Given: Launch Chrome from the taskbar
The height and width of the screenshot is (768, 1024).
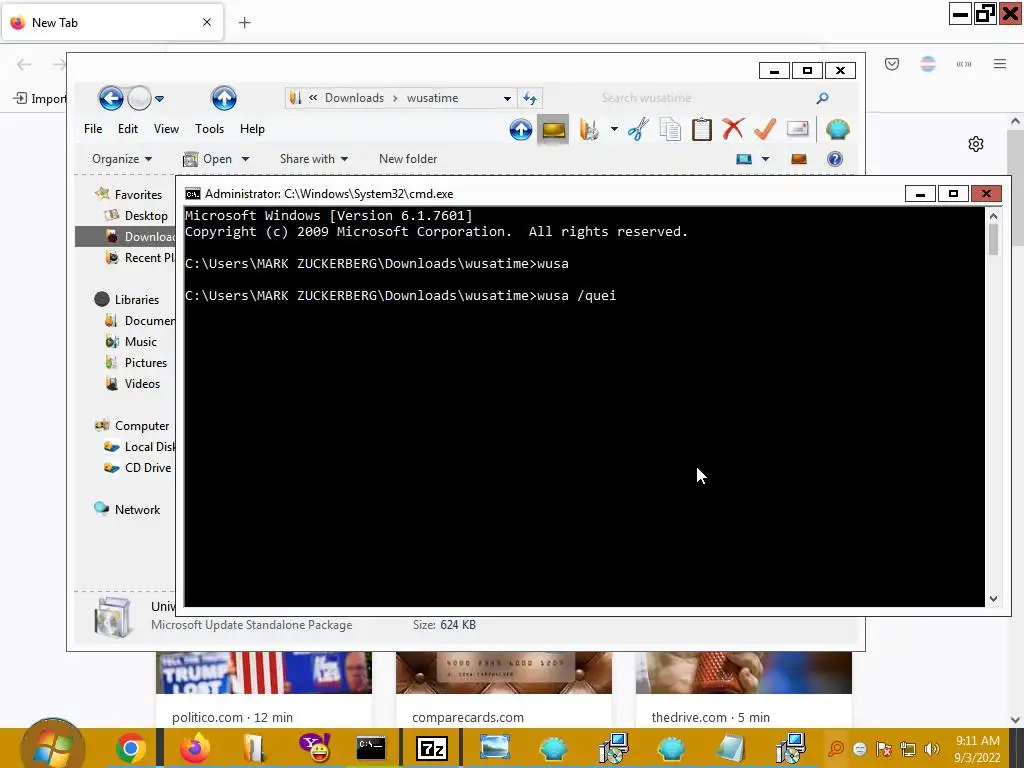Looking at the screenshot, I should tap(131, 748).
